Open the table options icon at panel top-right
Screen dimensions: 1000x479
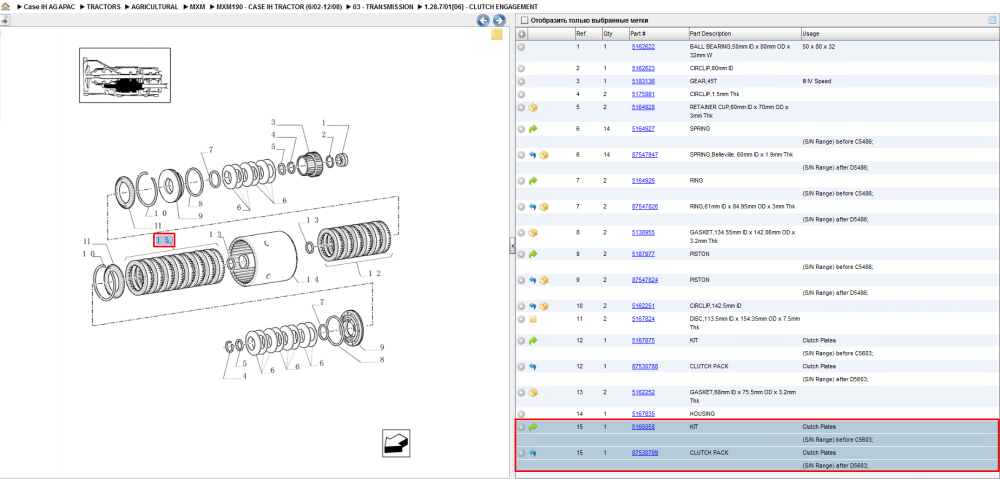click(992, 20)
